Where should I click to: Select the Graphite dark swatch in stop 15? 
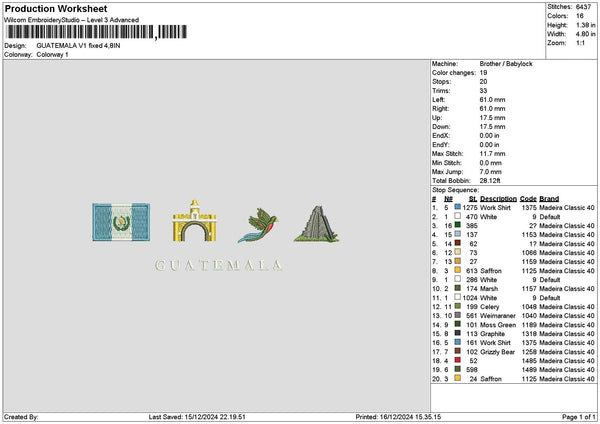coord(457,333)
